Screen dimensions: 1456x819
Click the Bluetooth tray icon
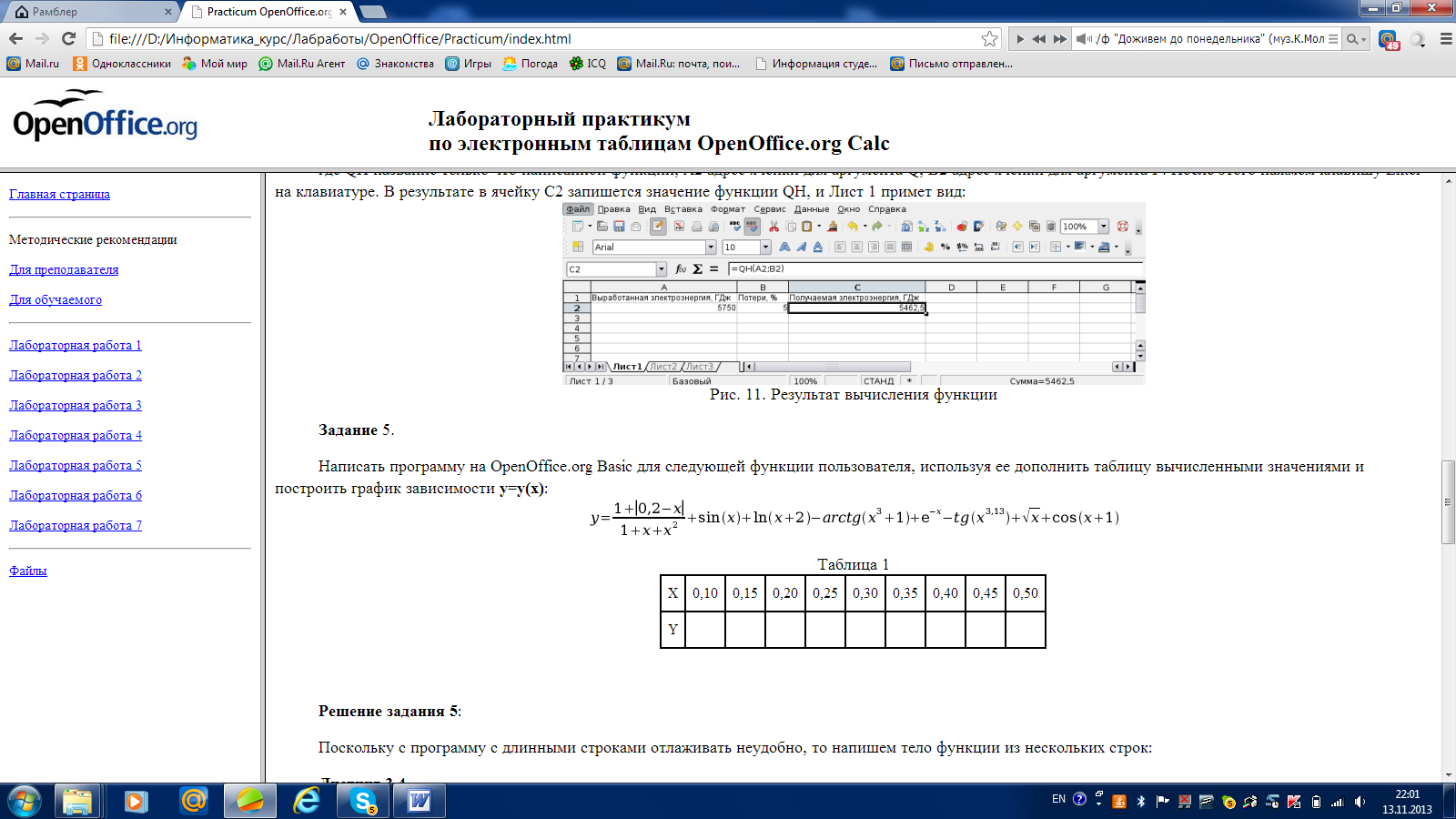pyautogui.click(x=1141, y=801)
